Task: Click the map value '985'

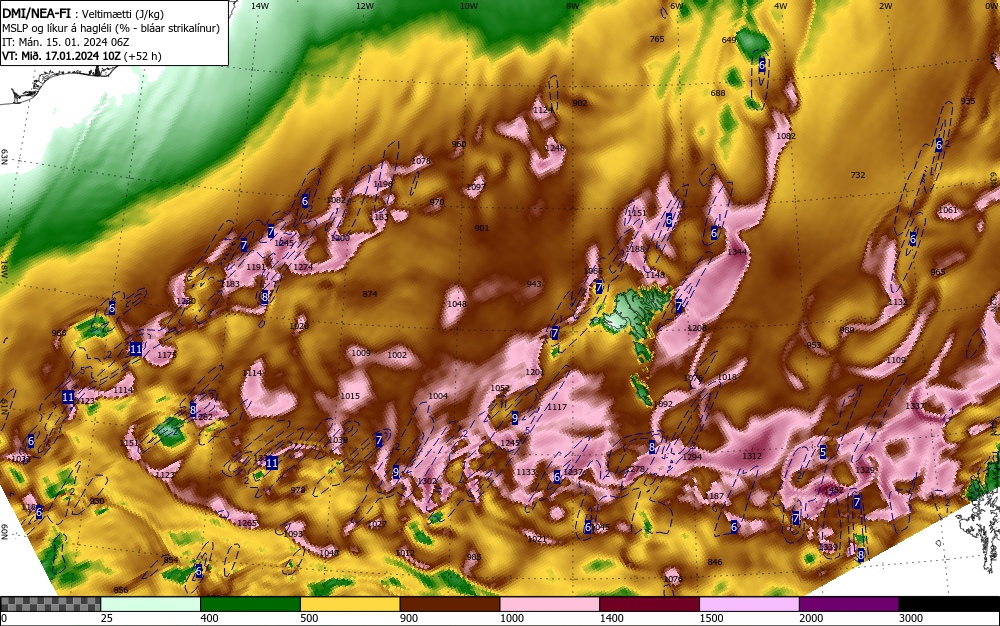Action: tap(473, 557)
